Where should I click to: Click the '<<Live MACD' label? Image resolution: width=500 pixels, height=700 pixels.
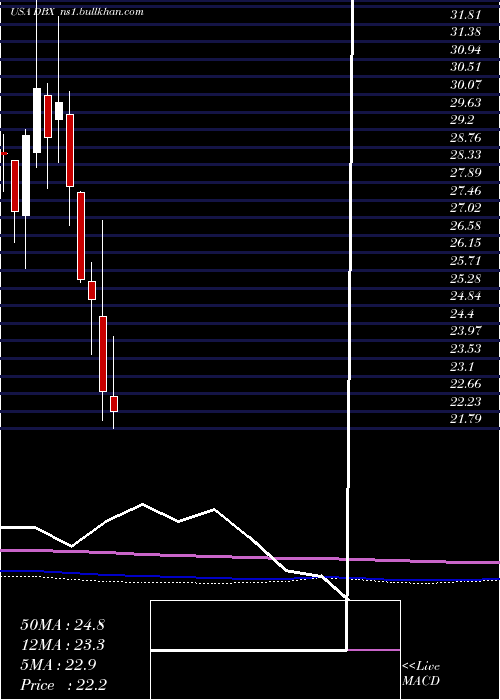(421, 674)
